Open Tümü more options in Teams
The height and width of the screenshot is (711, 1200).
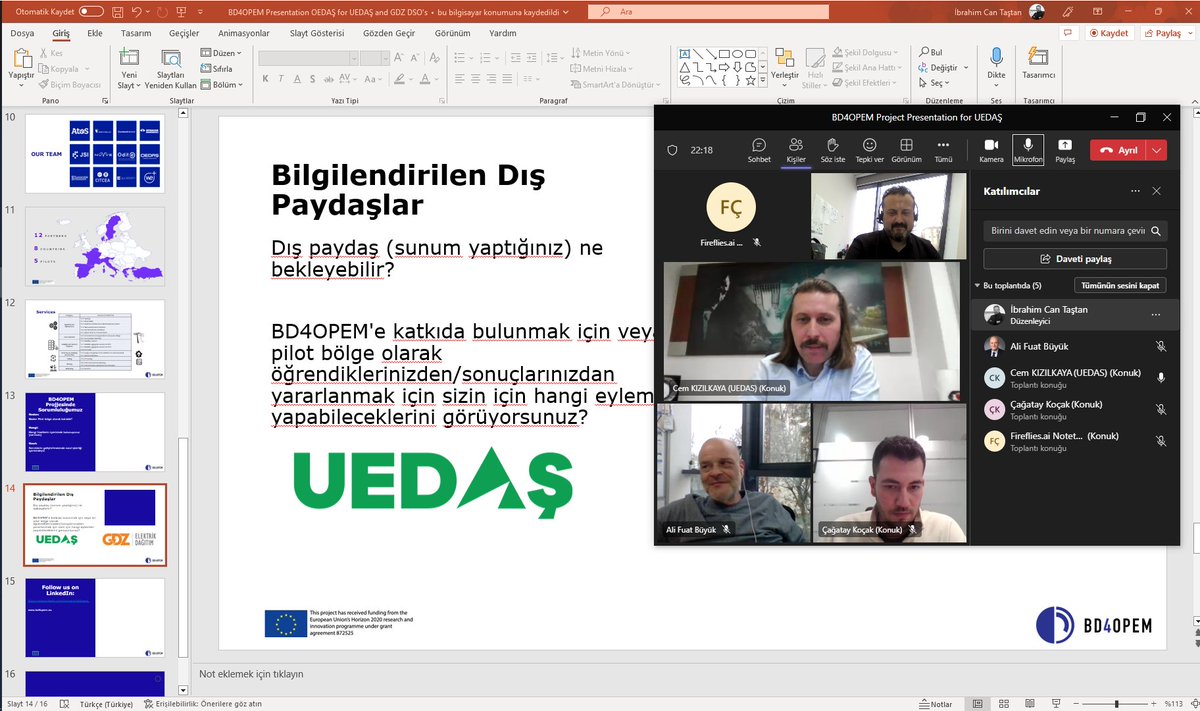tap(943, 150)
